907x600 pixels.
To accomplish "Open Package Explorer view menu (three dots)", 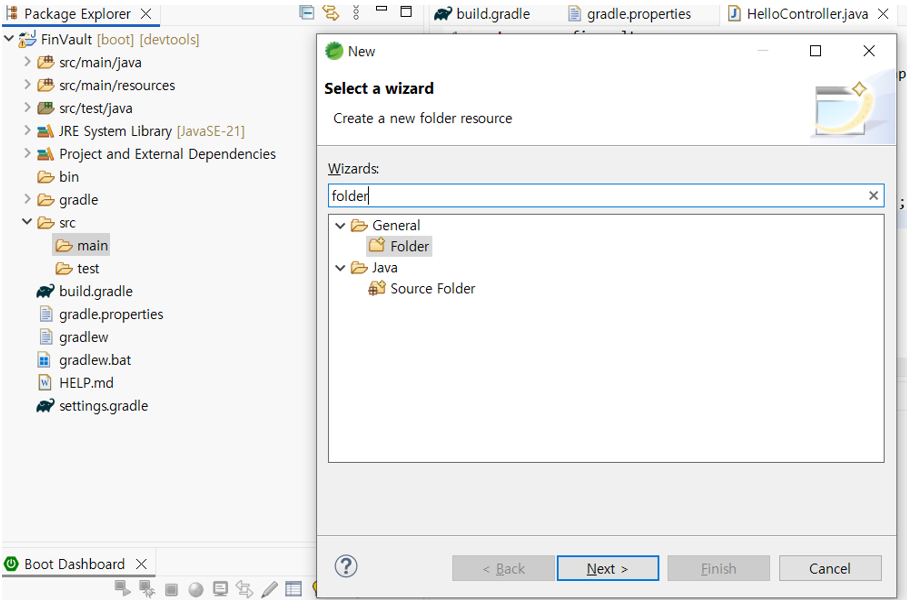I will (x=356, y=12).
